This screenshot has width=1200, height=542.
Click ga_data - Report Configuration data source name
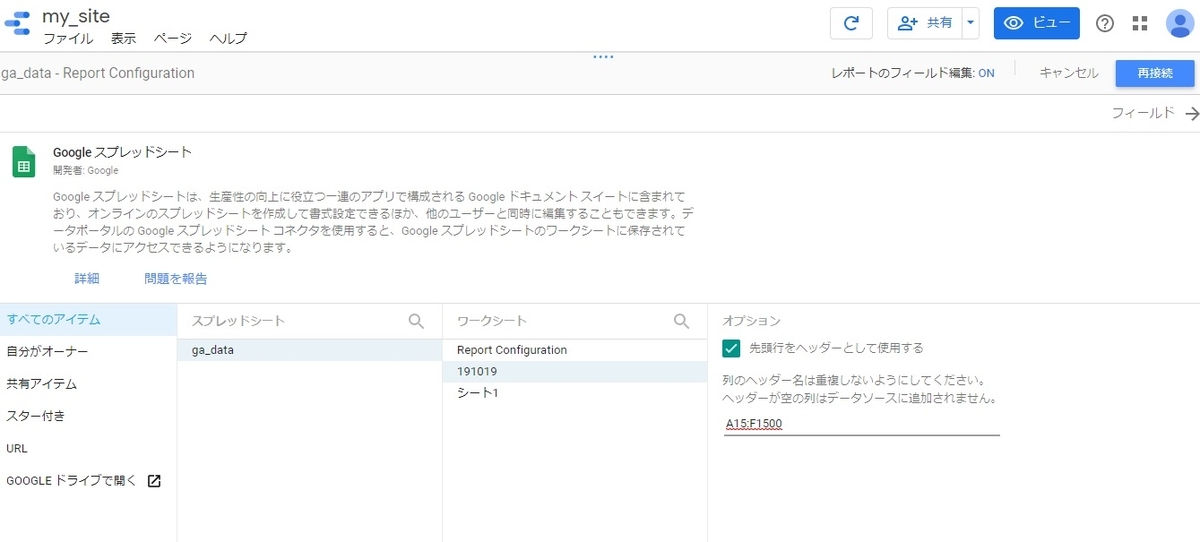tap(97, 73)
